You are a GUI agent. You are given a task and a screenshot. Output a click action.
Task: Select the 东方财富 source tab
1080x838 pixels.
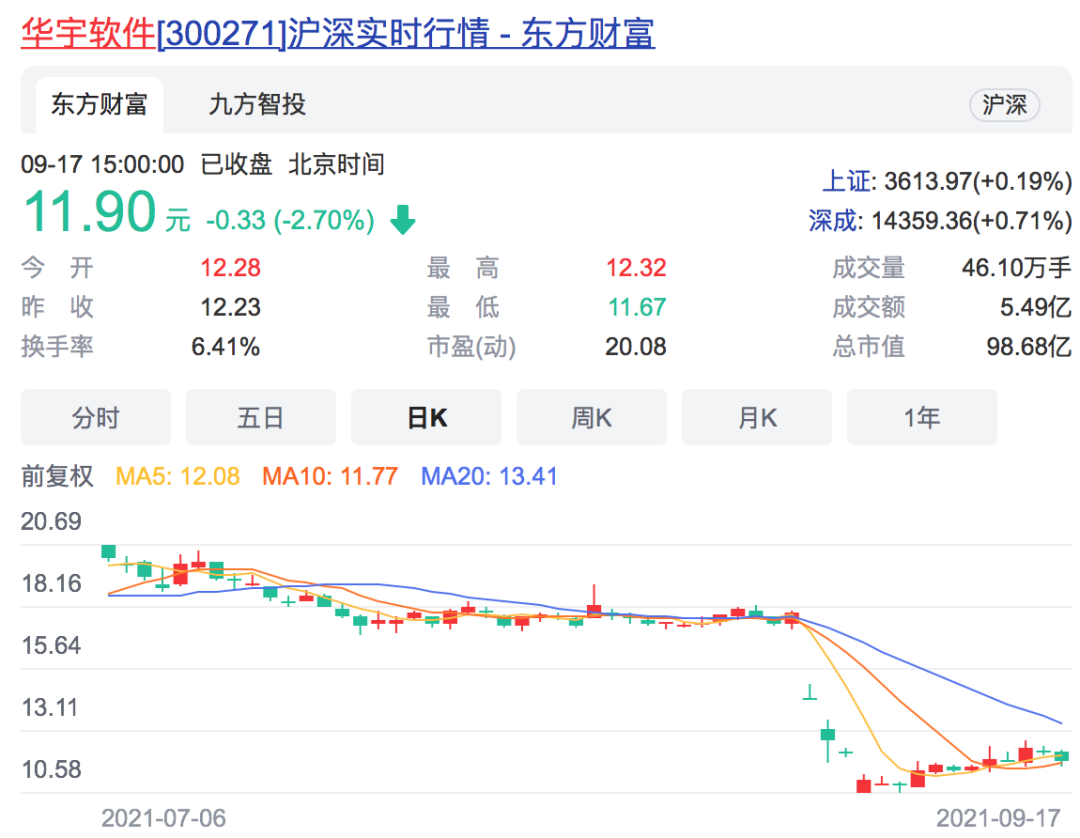(x=99, y=105)
